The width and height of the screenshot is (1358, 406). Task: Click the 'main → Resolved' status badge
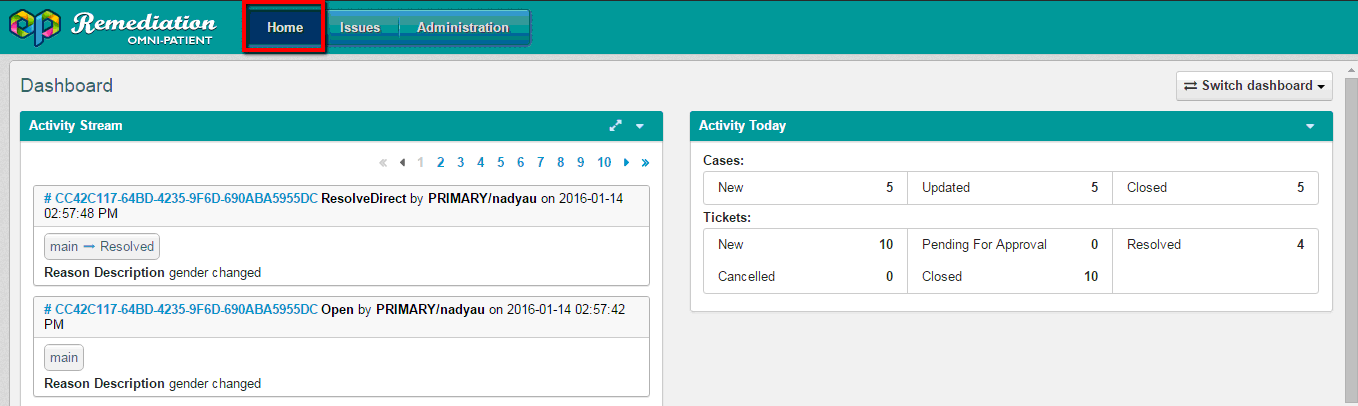tap(102, 247)
